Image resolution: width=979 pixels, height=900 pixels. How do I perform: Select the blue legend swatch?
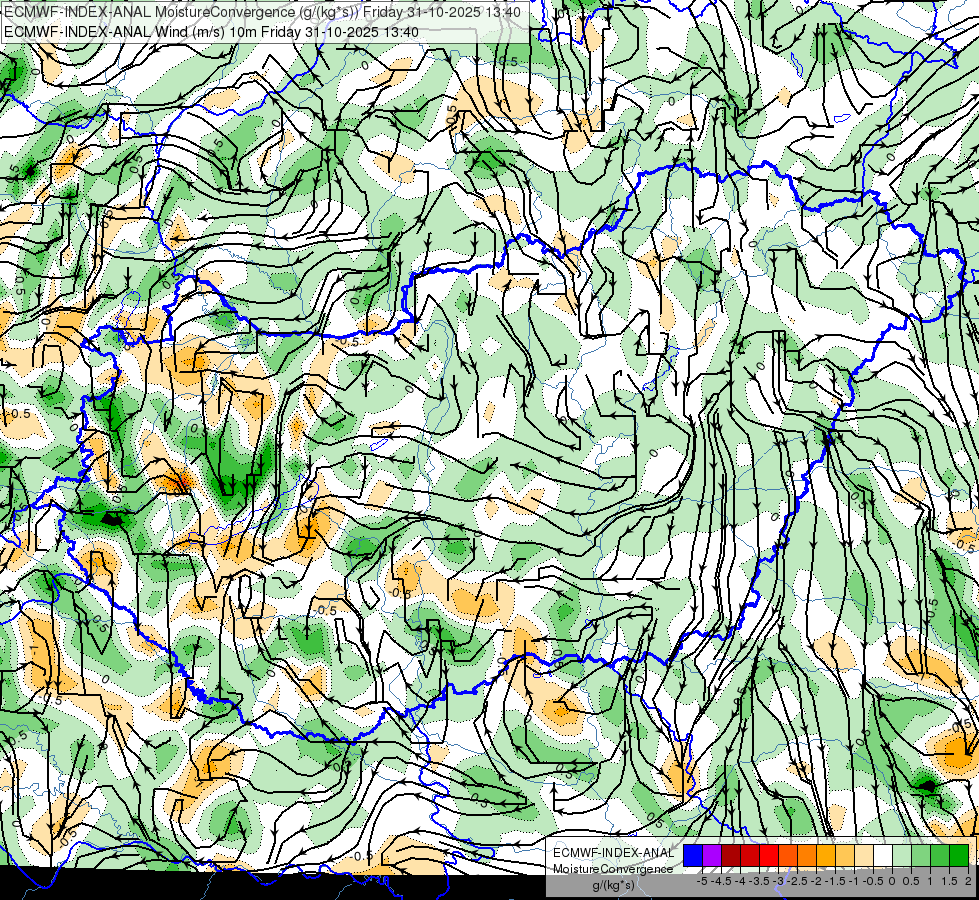693,856
